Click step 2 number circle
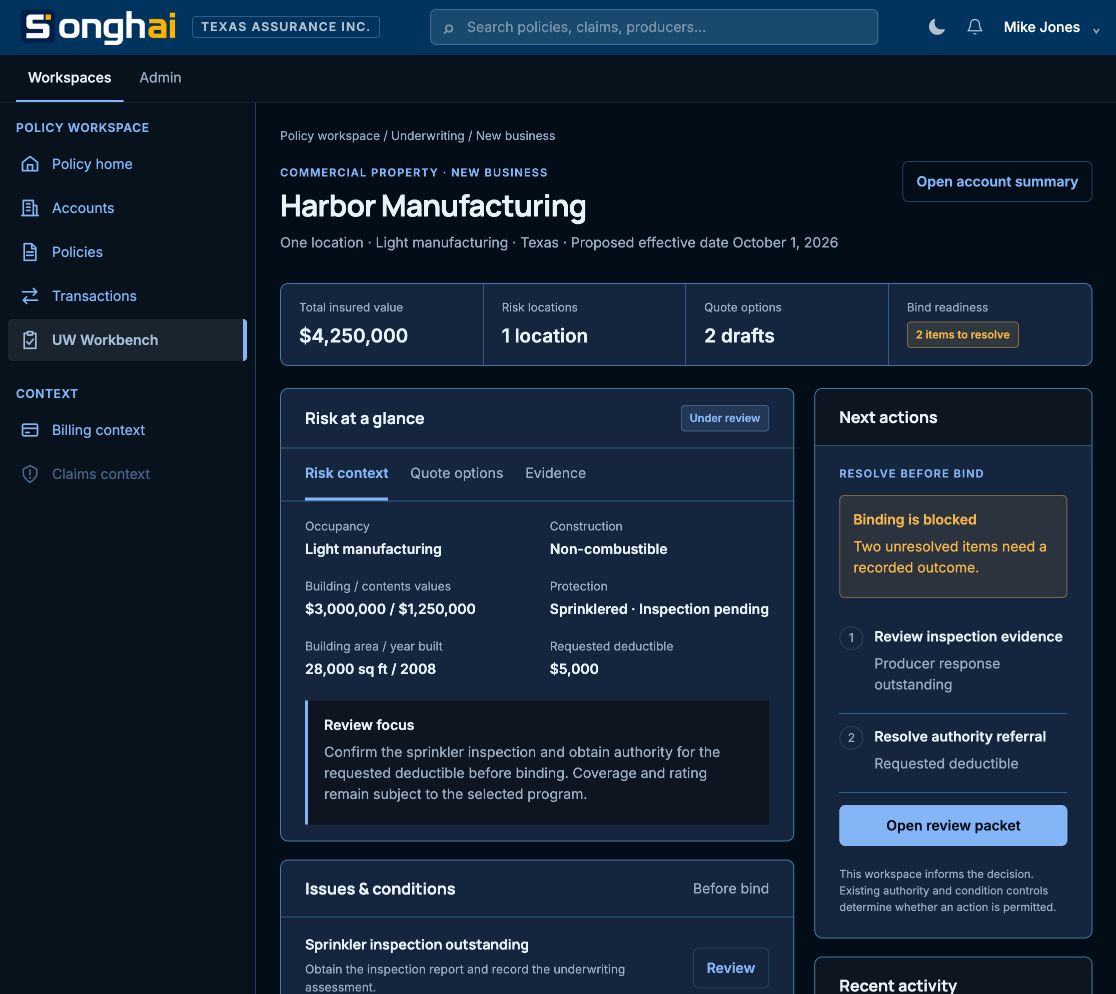 (x=851, y=737)
